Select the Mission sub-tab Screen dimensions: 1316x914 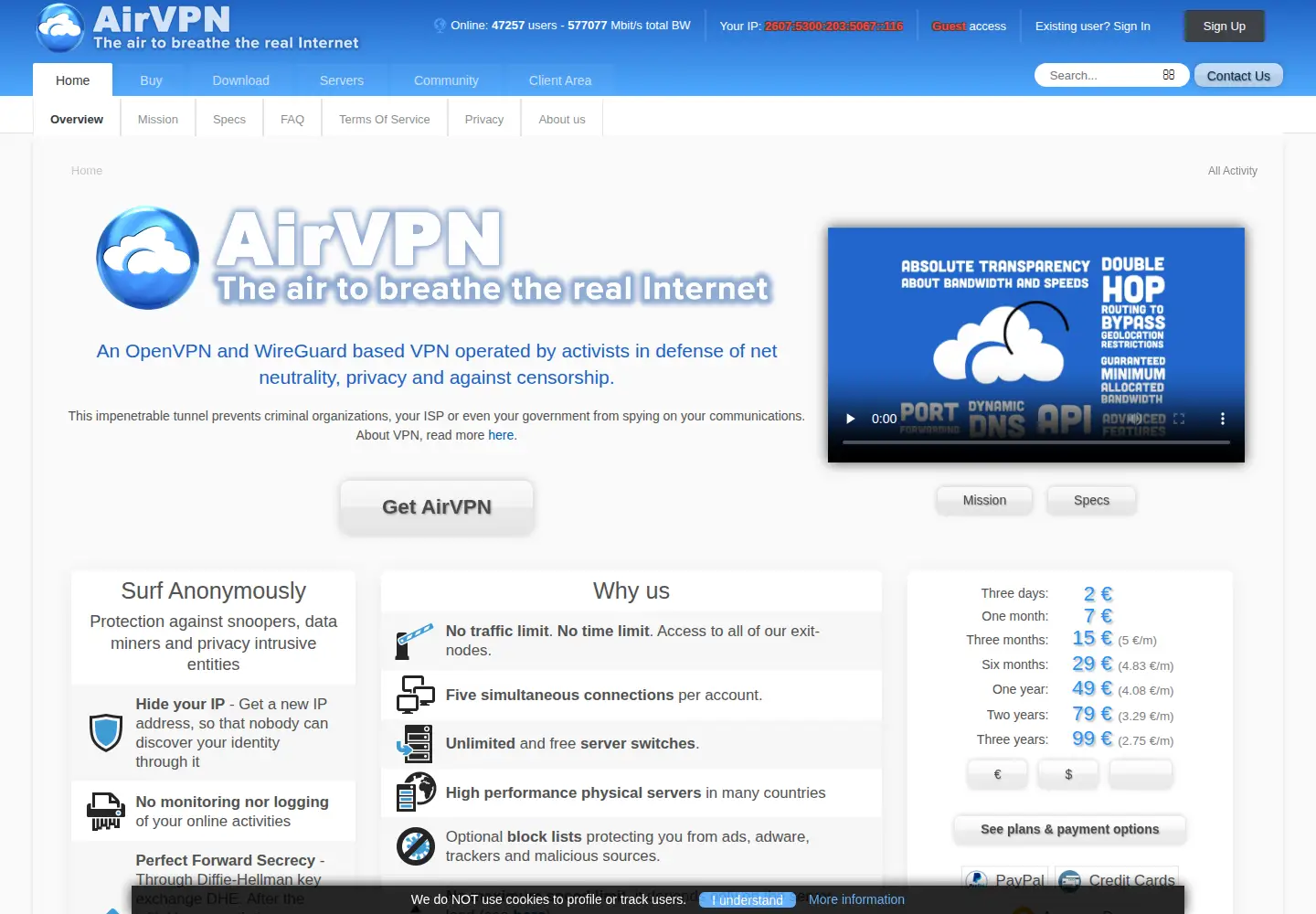[x=158, y=119]
